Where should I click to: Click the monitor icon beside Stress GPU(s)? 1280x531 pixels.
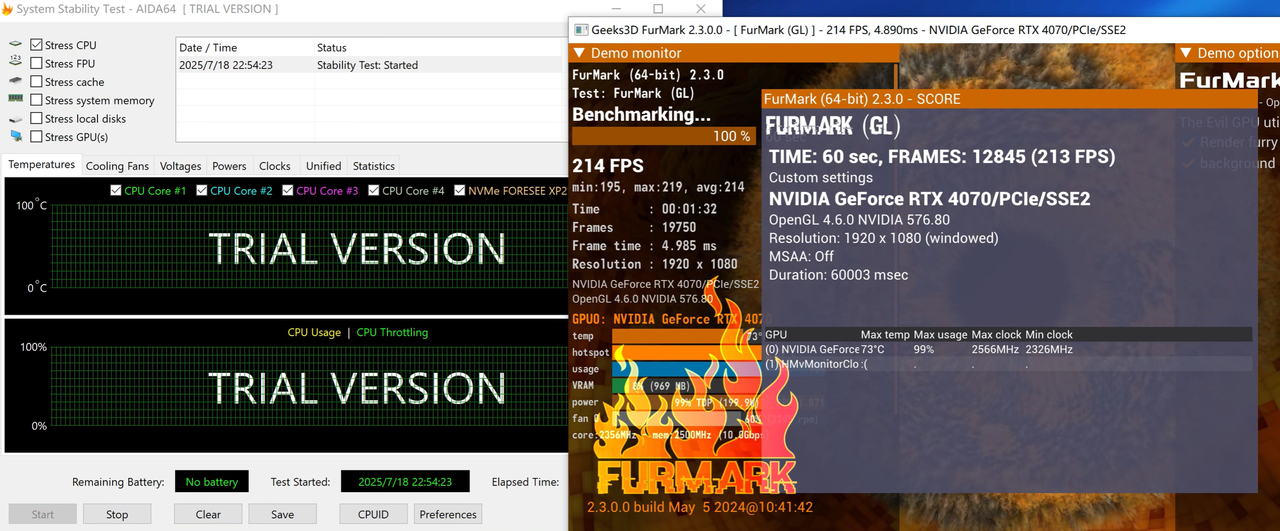point(15,136)
